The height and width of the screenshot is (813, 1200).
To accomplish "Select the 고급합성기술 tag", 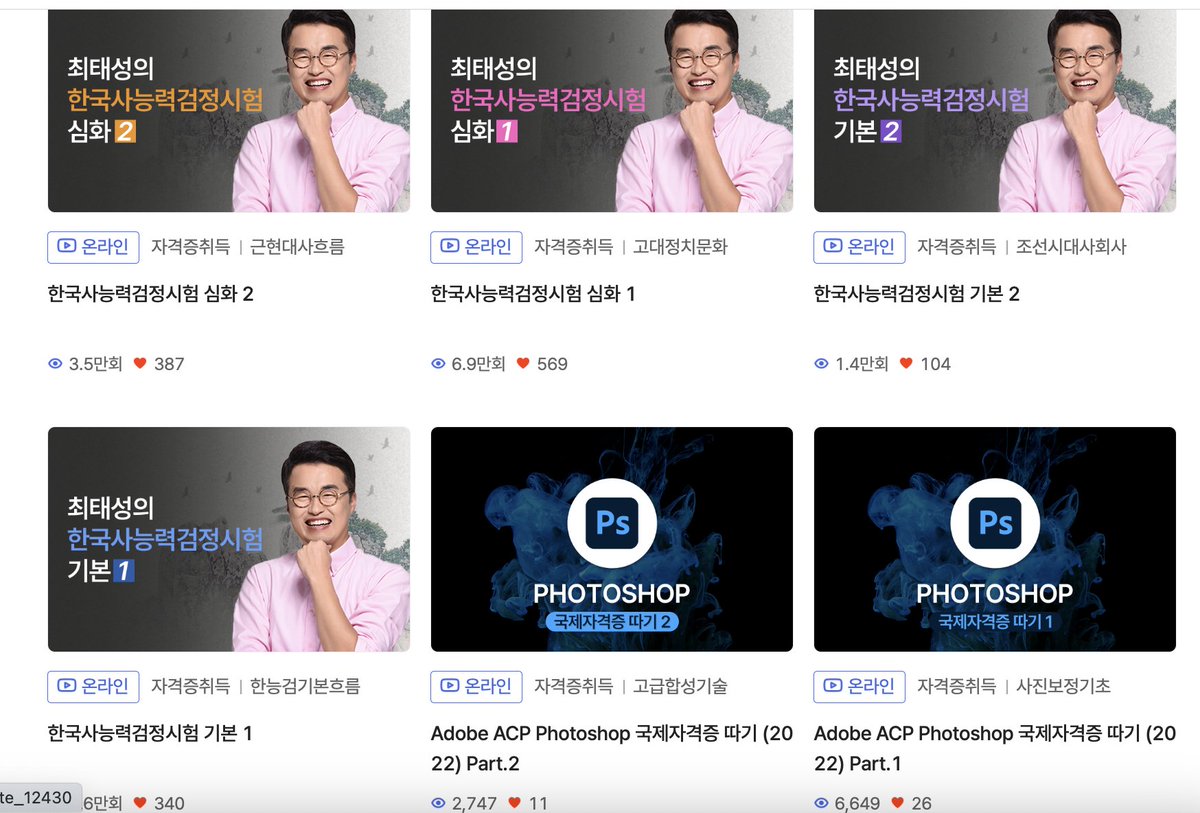I will coord(680,686).
